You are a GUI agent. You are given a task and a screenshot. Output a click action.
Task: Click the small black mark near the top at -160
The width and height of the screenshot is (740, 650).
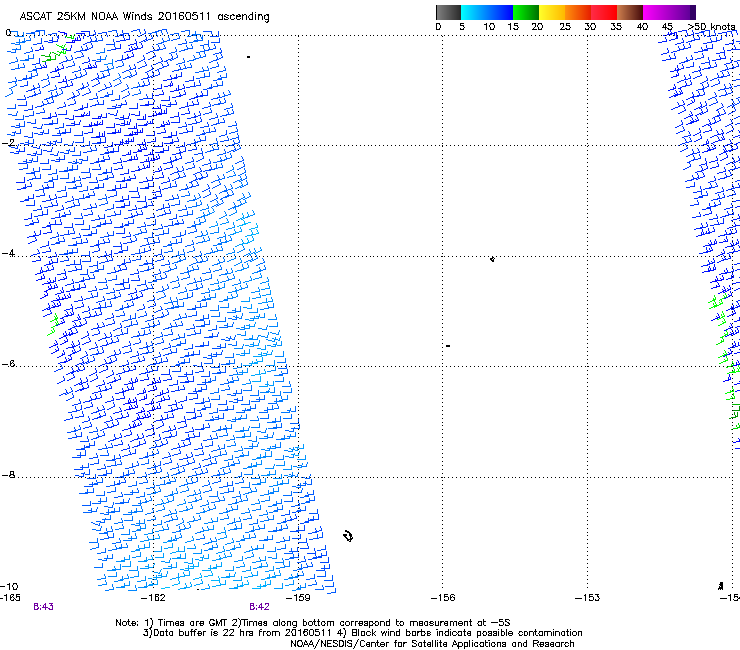pyautogui.click(x=248, y=57)
